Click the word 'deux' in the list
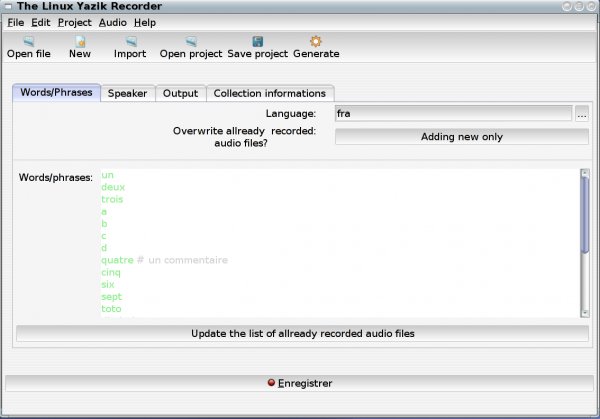 pyautogui.click(x=113, y=187)
